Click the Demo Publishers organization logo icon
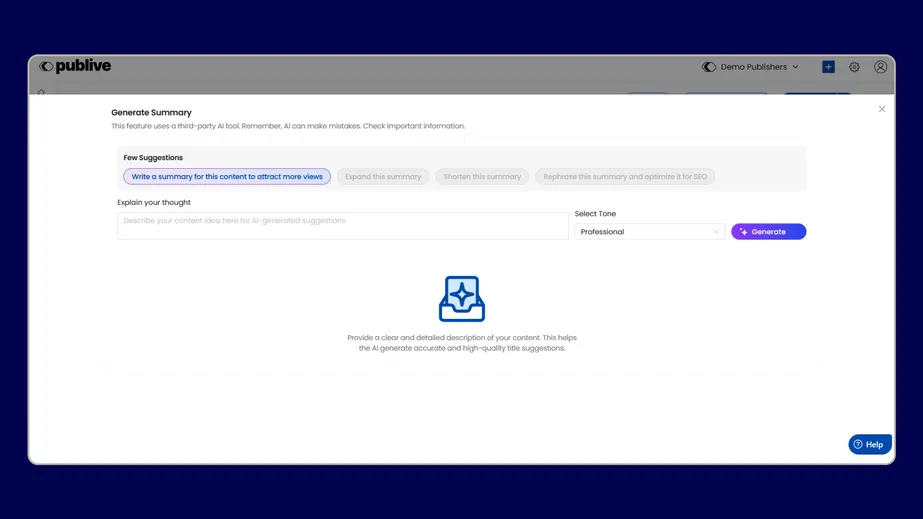This screenshot has width=923, height=519. click(709, 67)
